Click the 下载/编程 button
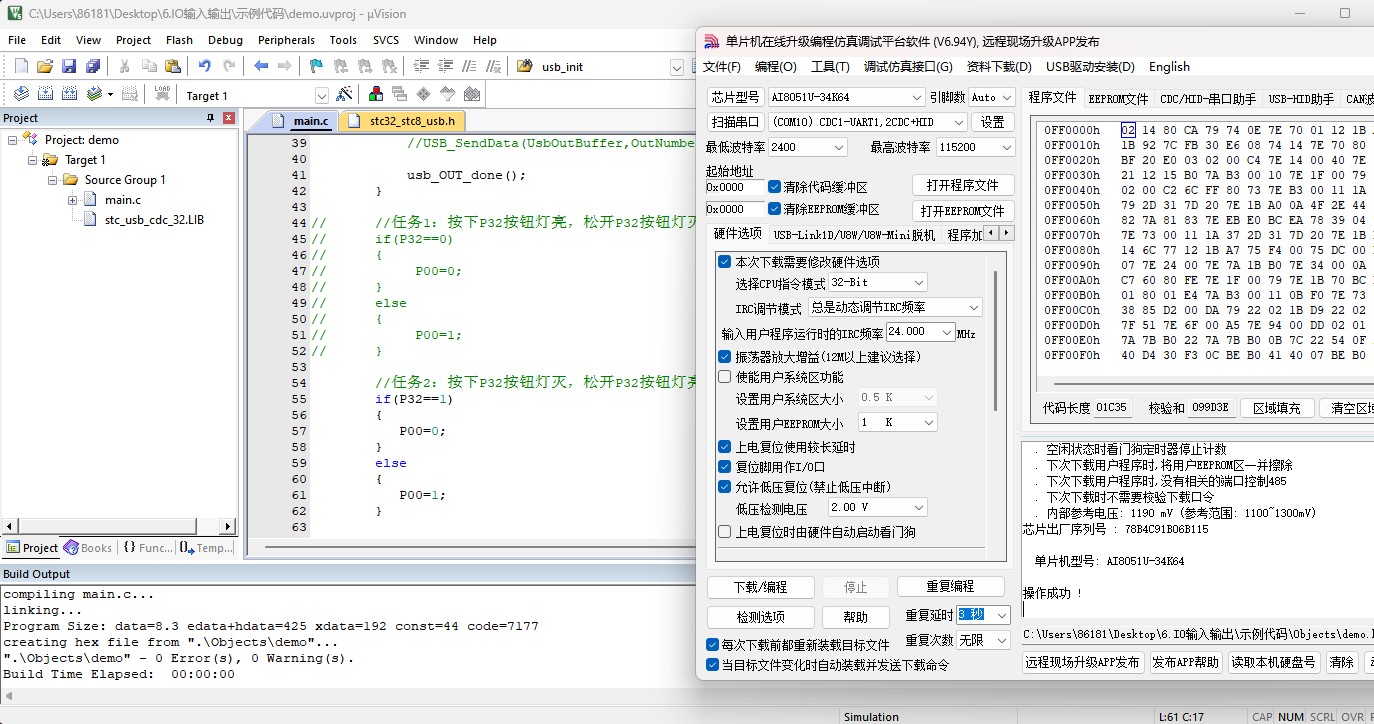Viewport: 1374px width, 724px height. tap(760, 587)
